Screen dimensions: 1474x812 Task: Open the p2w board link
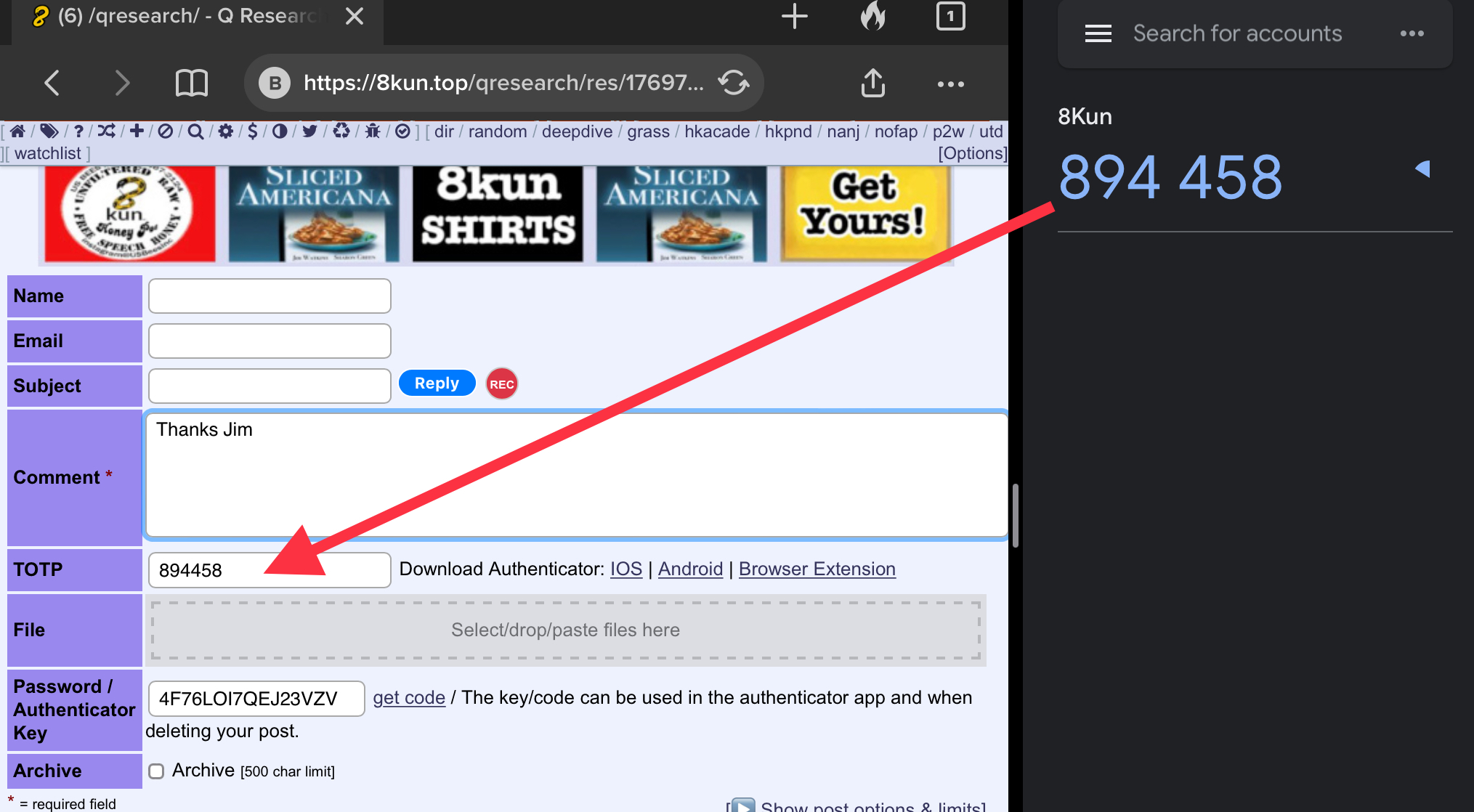(x=948, y=131)
